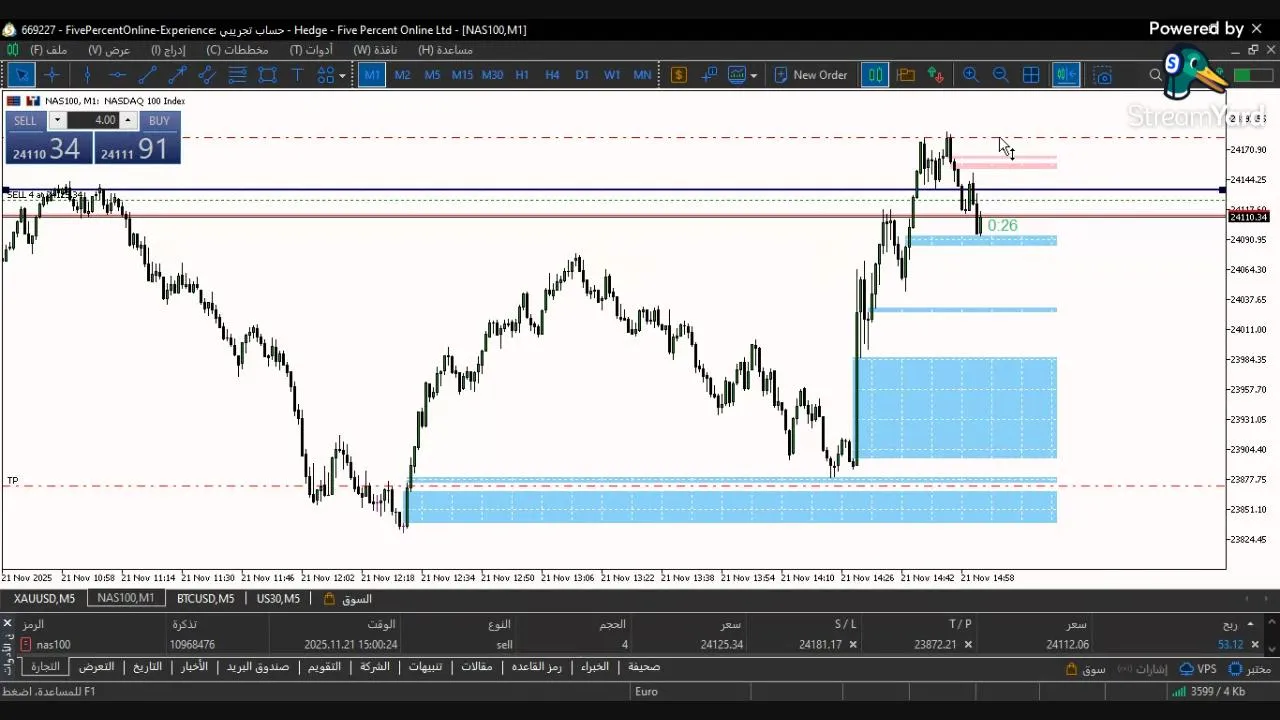Click the VPS cloud icon
The width and height of the screenshot is (1280, 720).
[1198, 669]
